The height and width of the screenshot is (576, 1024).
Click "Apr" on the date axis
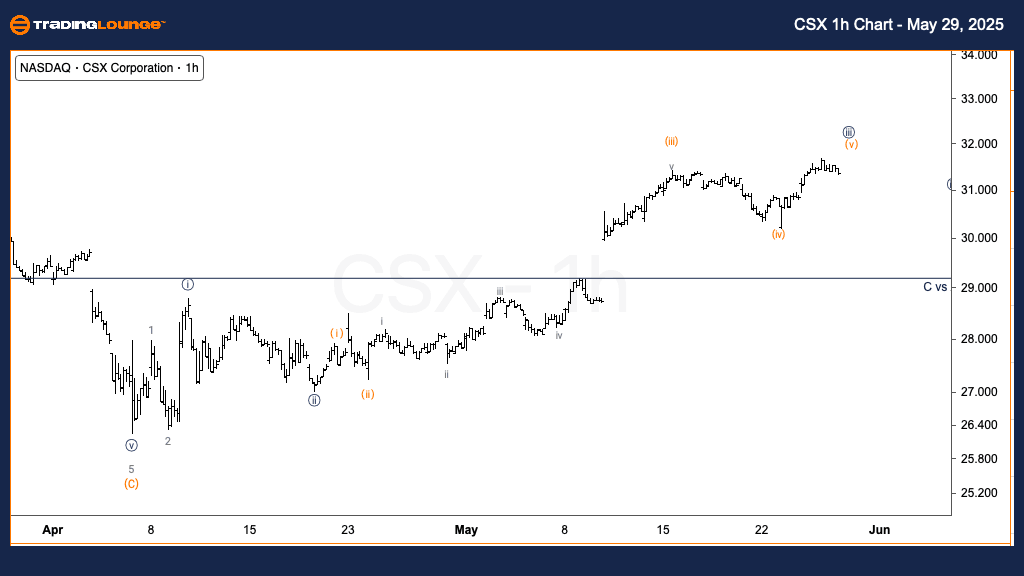coord(52,529)
